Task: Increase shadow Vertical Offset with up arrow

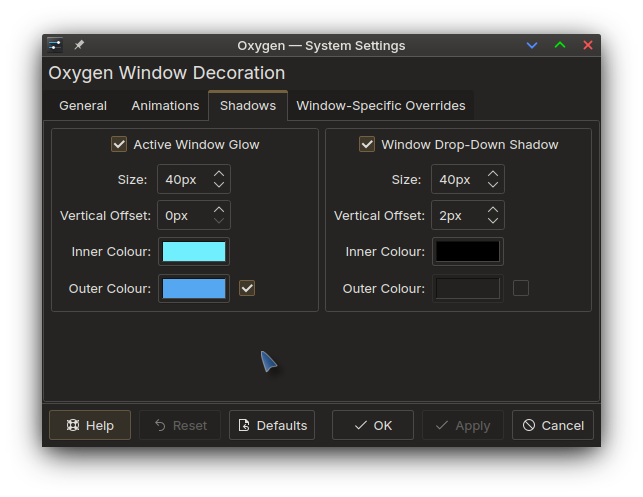Action: pos(493,210)
